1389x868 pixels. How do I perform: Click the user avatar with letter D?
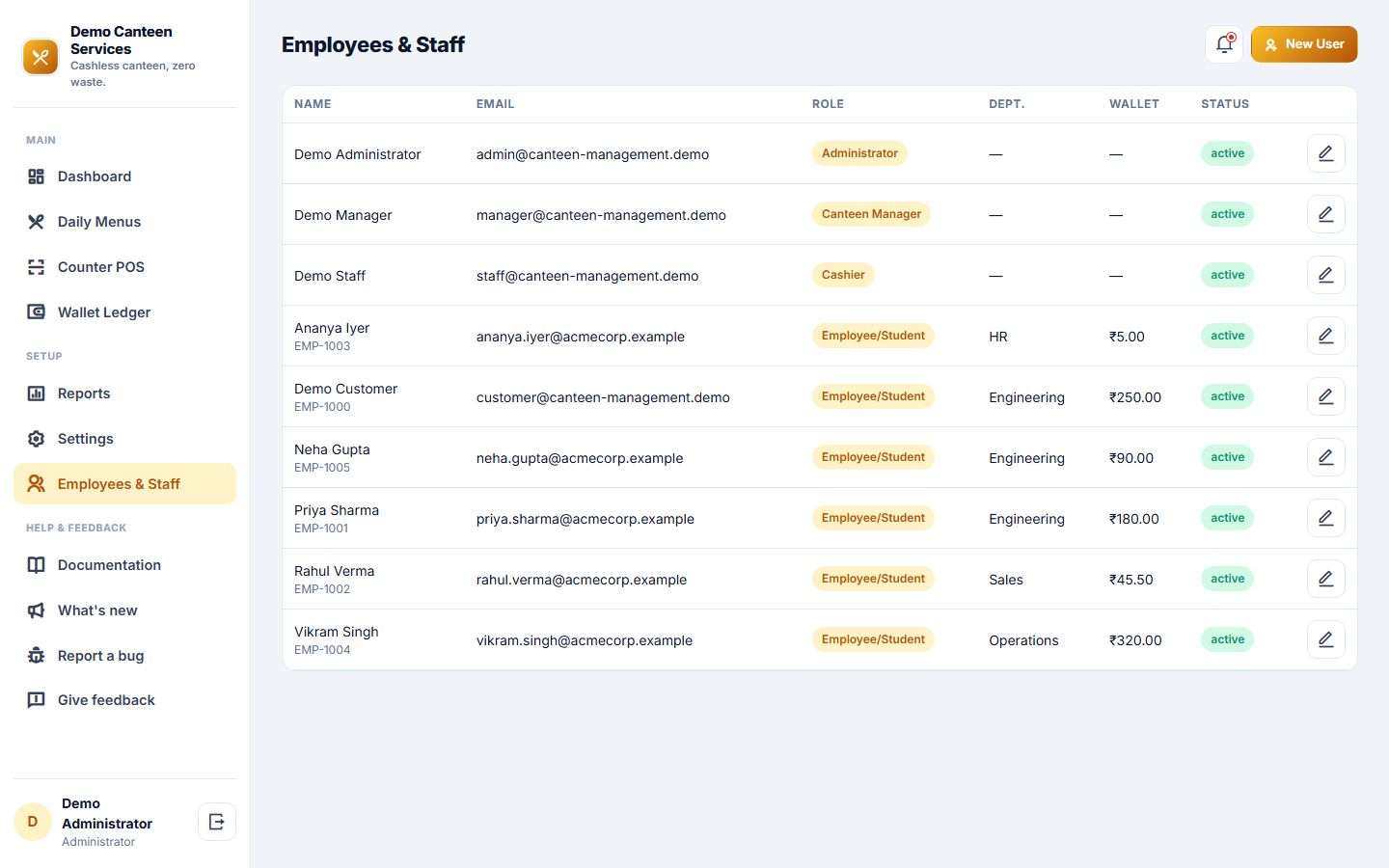33,822
